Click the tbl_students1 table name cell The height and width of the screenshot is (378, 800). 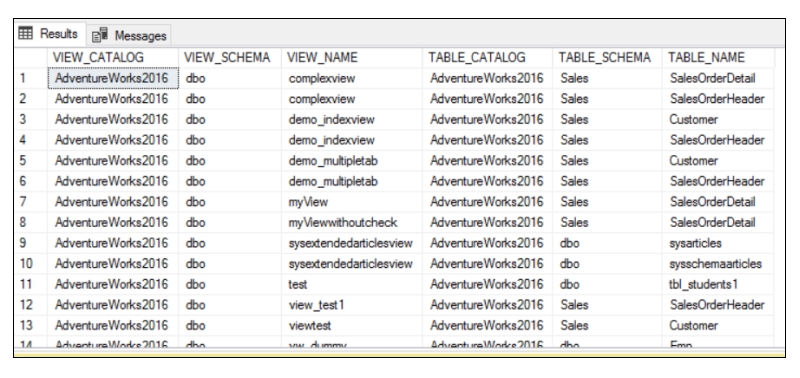coord(718,284)
